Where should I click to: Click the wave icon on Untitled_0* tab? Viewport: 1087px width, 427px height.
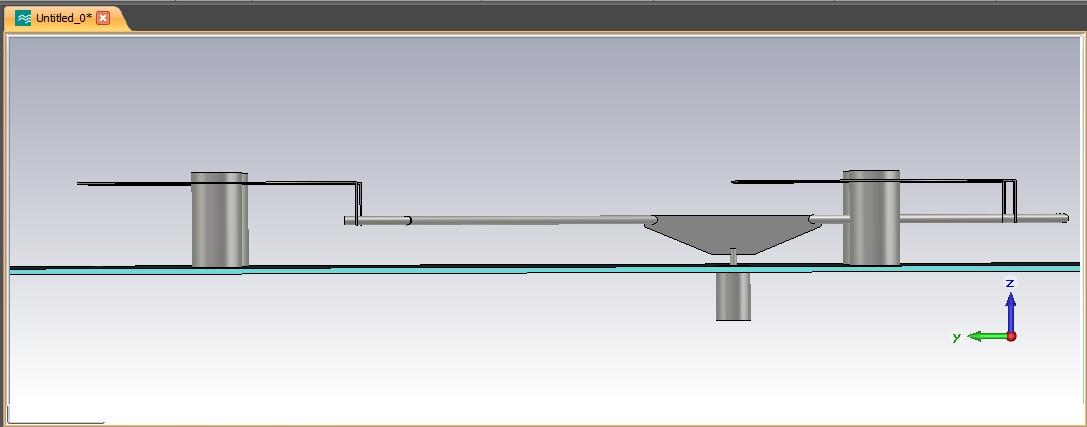coord(24,19)
